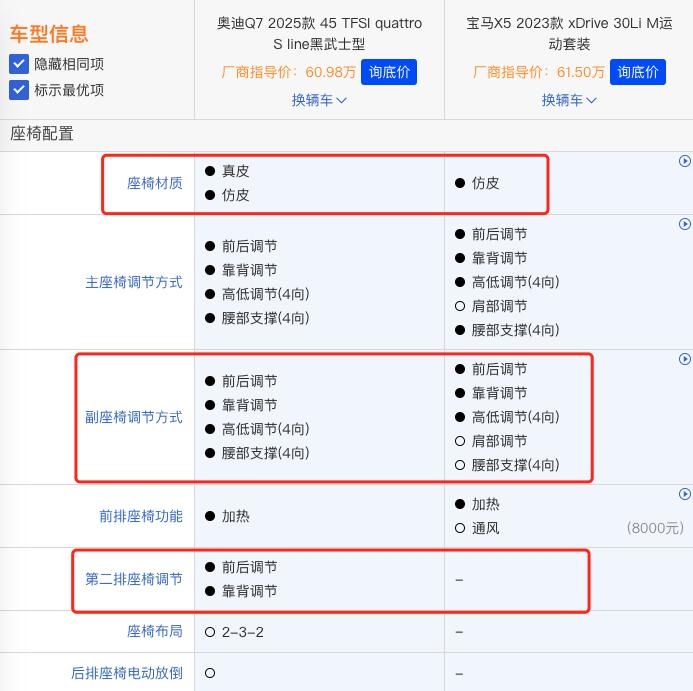Select 通风 option in 宝马X5 column
693x691 pixels.
coord(485,528)
